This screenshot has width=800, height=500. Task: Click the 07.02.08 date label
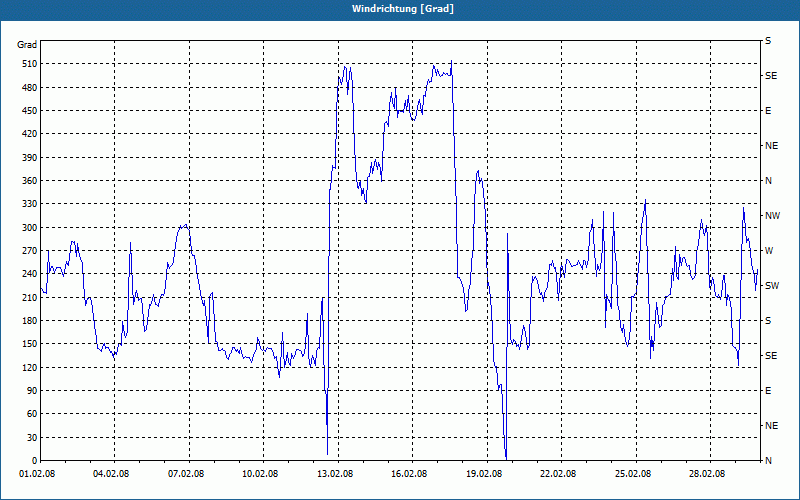pyautogui.click(x=186, y=474)
